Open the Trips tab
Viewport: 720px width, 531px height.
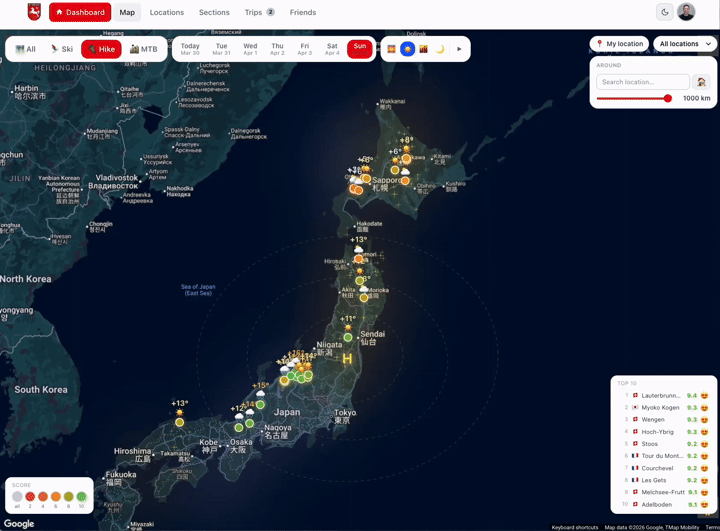click(259, 13)
